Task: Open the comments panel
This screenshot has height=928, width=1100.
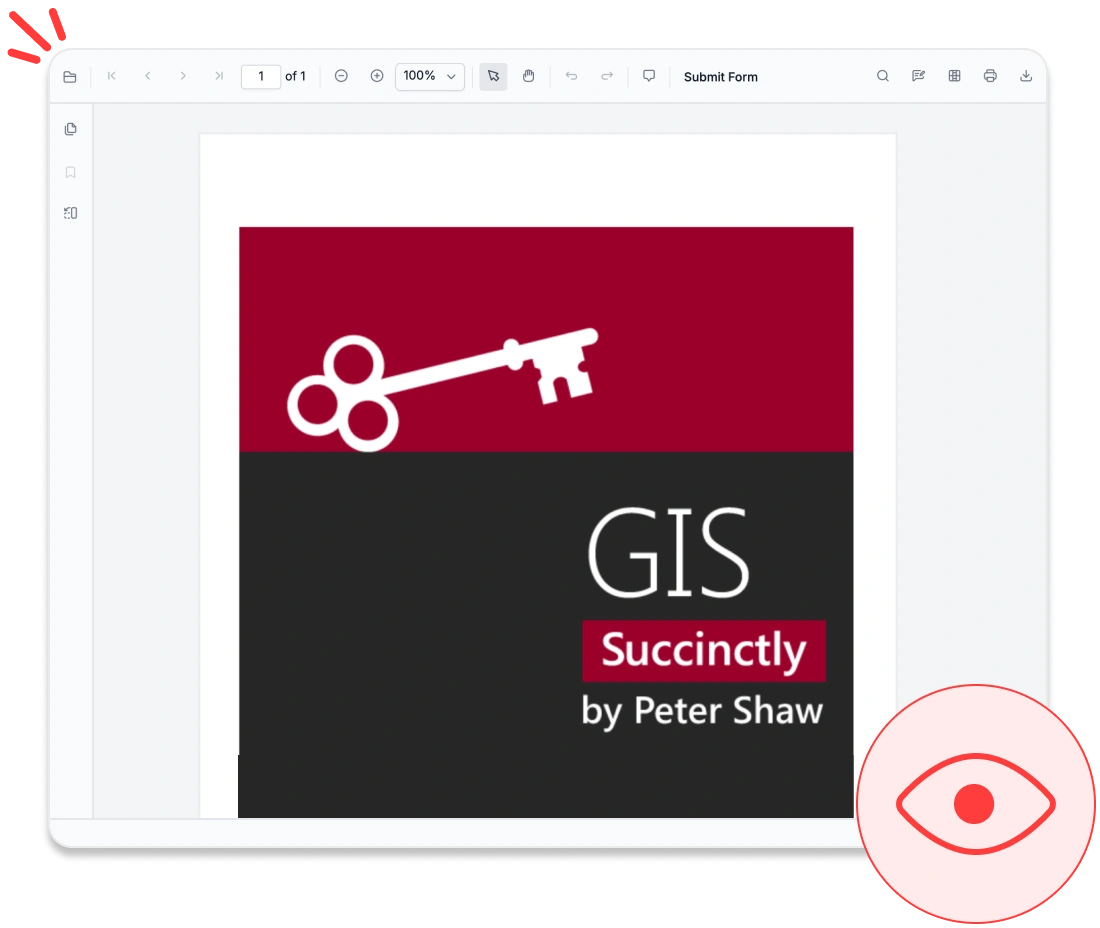Action: point(649,75)
